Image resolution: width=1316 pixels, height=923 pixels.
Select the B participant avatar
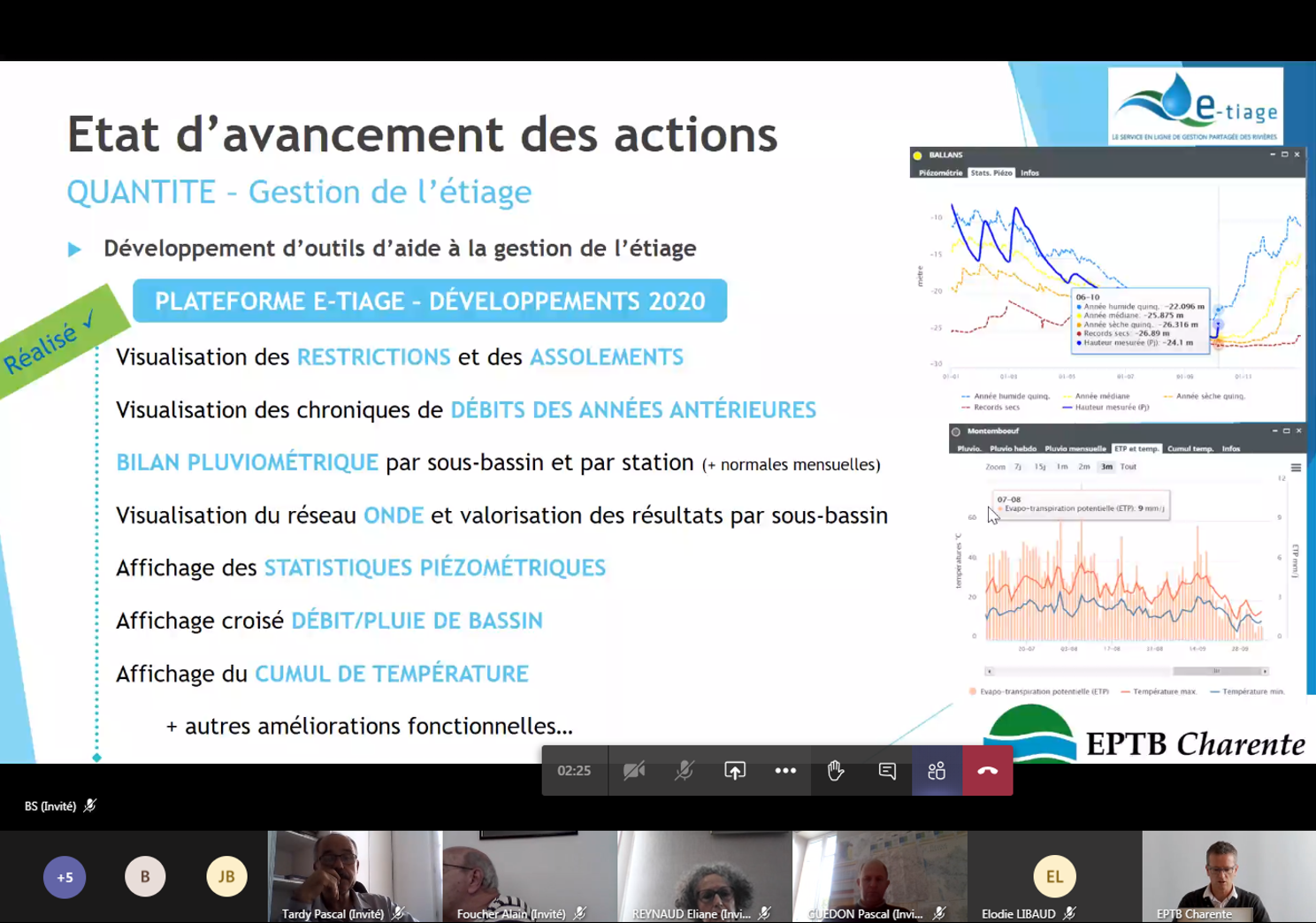[x=145, y=876]
